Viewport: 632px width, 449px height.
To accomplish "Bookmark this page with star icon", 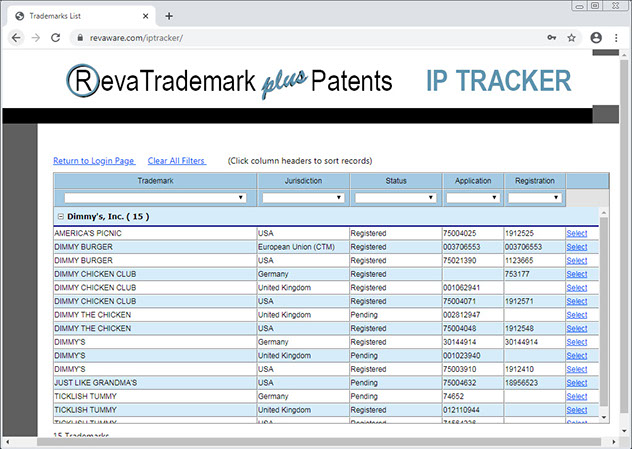I will point(572,38).
